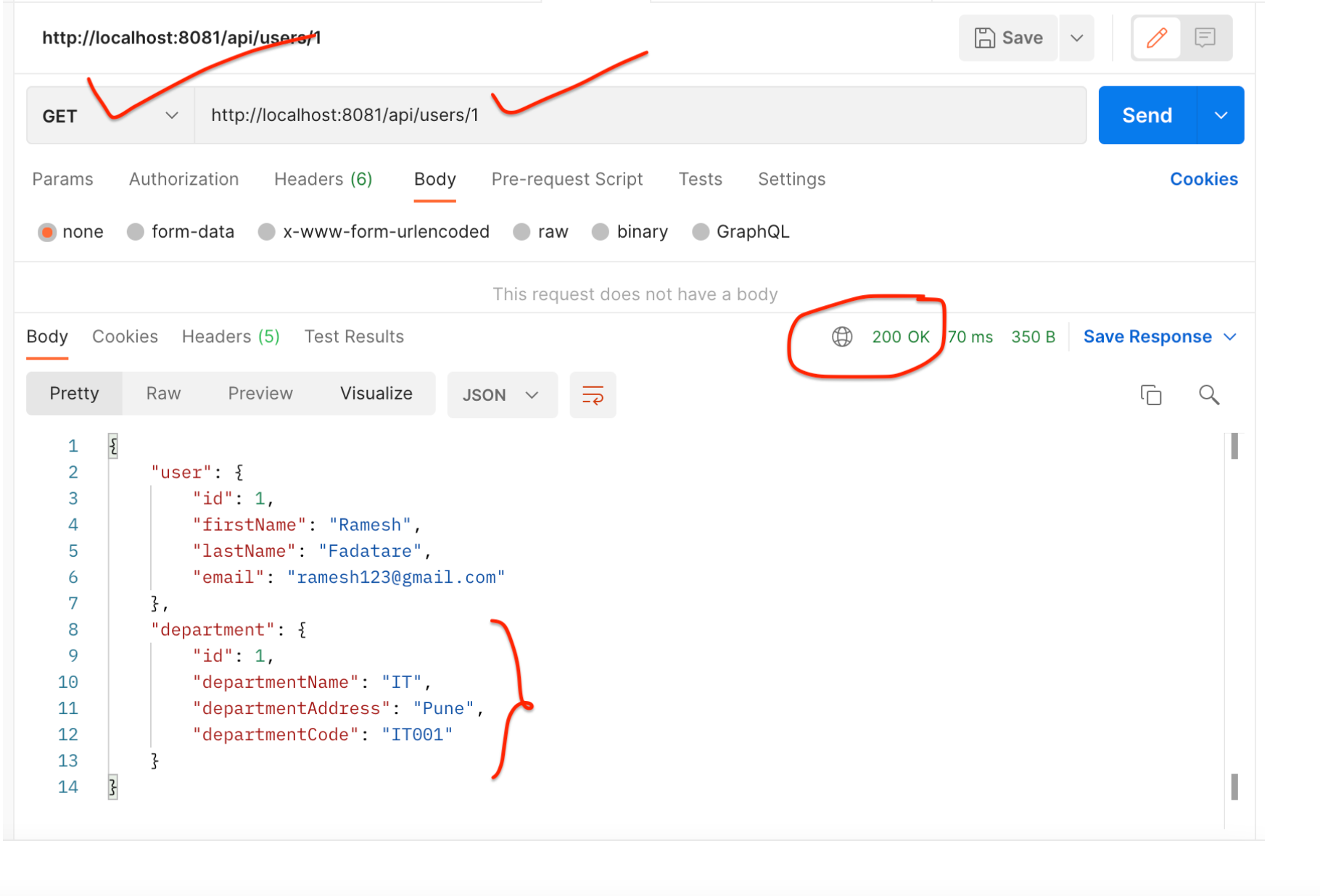Switch response view to Visualize

[376, 394]
